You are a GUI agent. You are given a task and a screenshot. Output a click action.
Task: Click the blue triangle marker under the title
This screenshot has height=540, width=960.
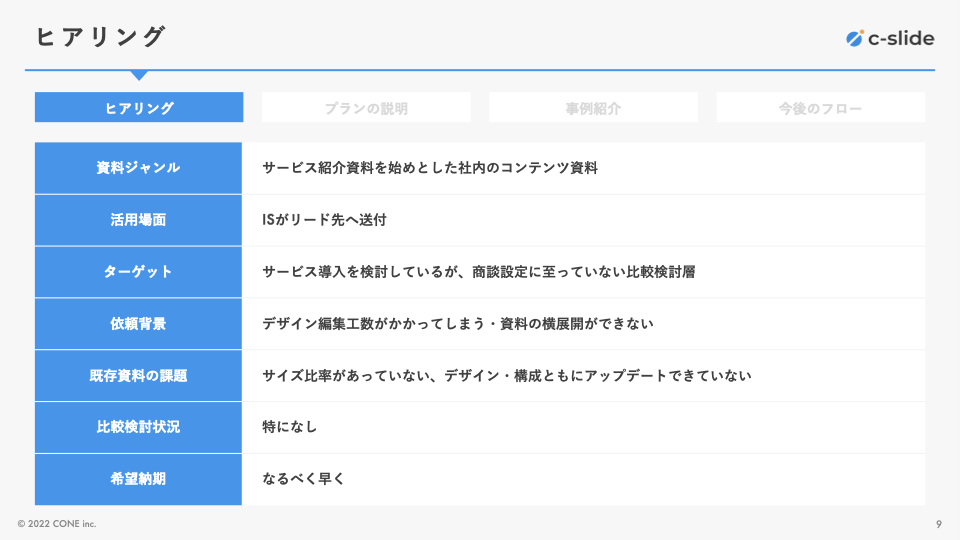[x=139, y=75]
